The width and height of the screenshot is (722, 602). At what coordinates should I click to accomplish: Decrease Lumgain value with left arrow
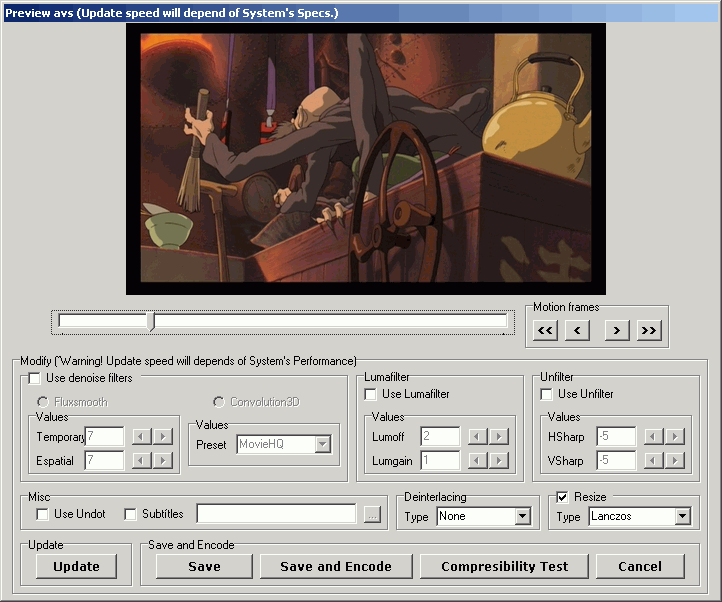[x=477, y=460]
